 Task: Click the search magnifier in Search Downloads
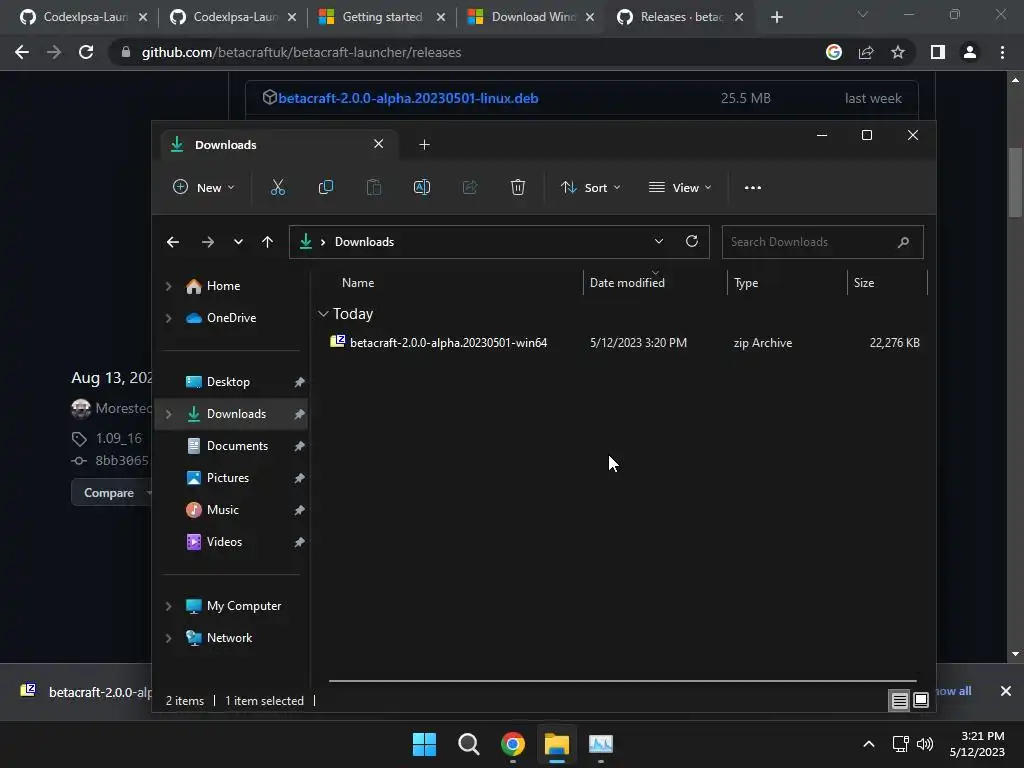[903, 242]
